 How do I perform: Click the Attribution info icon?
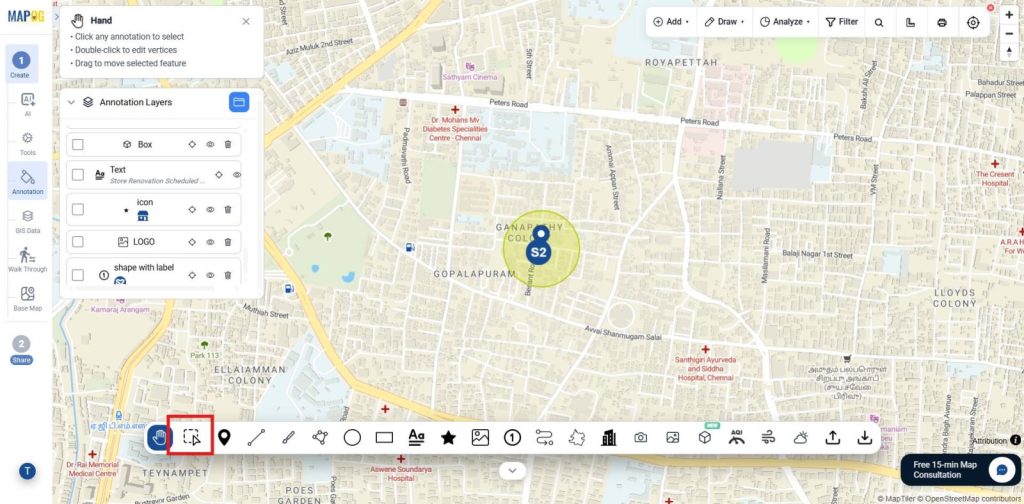click(x=1016, y=441)
